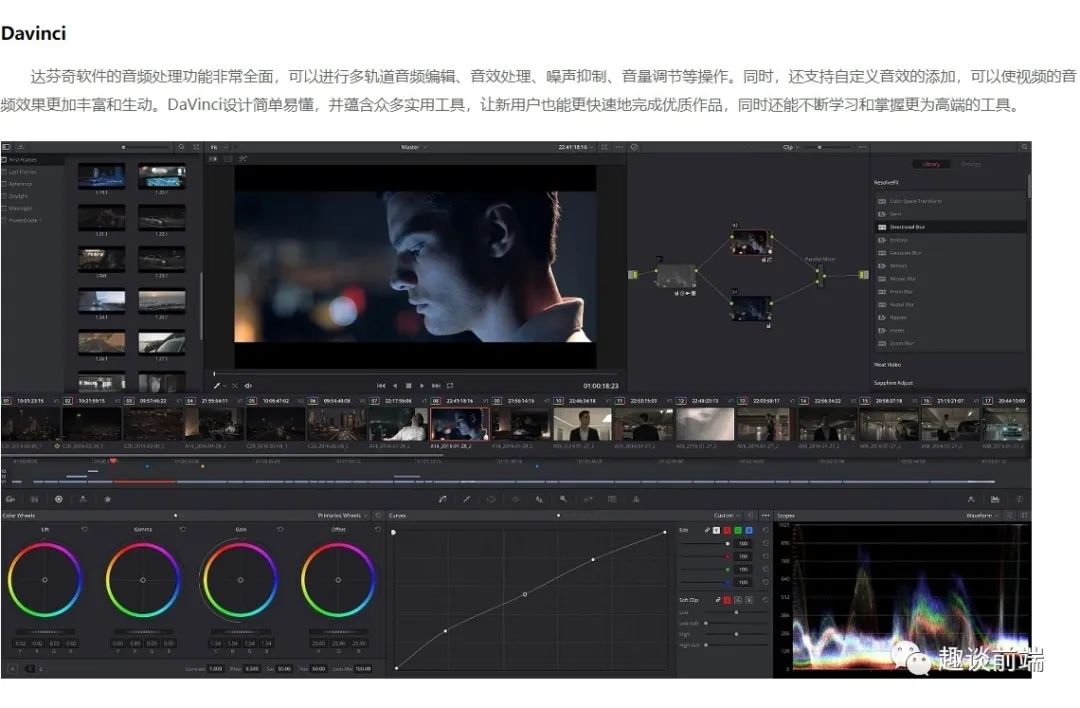
Task: Enable the blue curve channel button
Action: click(749, 530)
